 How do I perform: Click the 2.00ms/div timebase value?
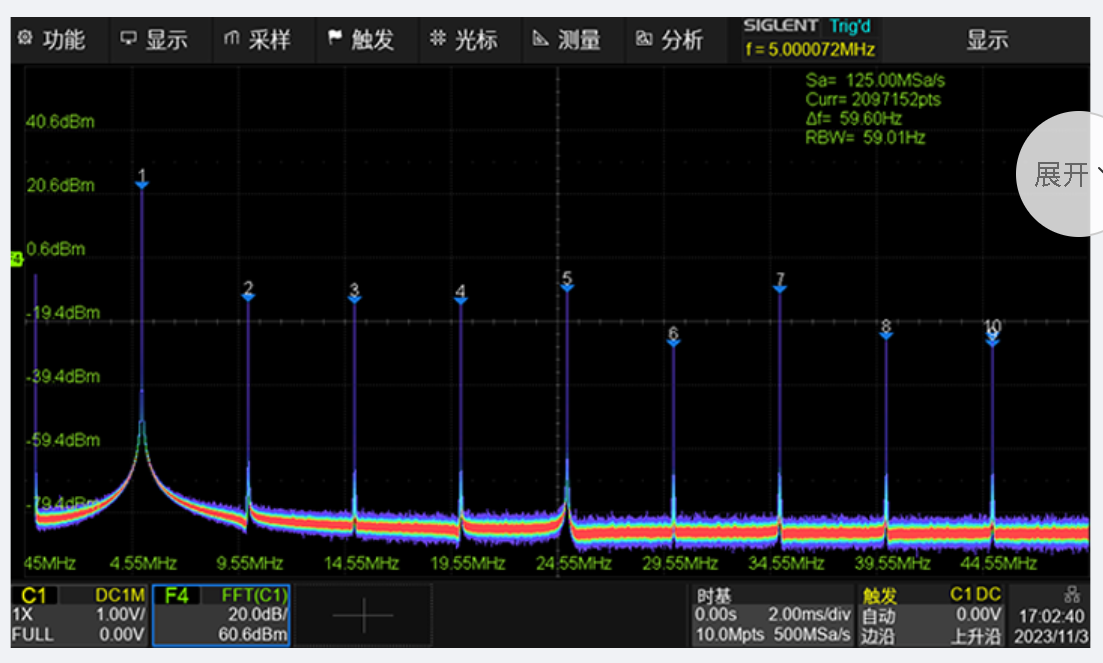click(809, 614)
